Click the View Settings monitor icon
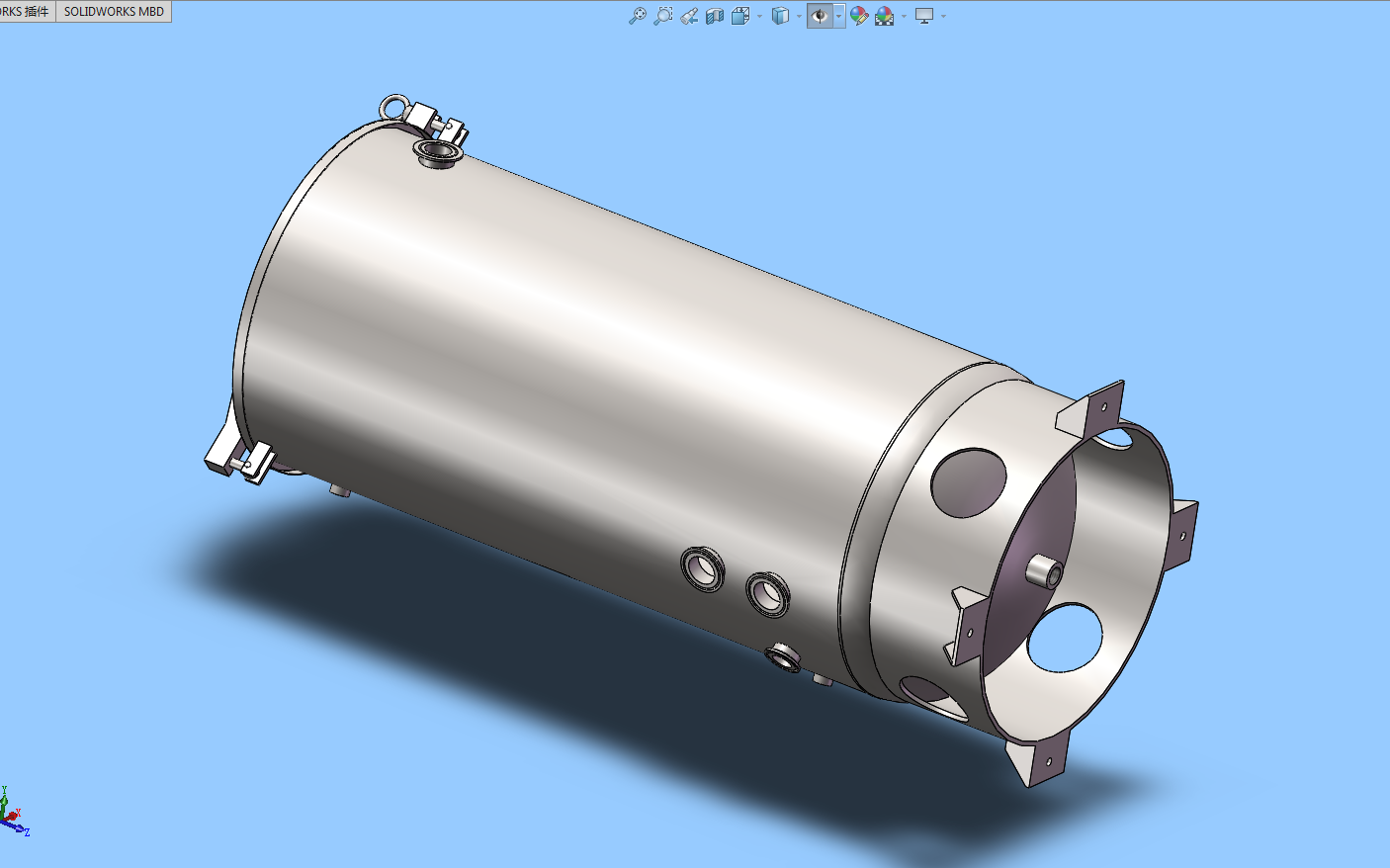This screenshot has width=1390, height=868. click(x=924, y=16)
